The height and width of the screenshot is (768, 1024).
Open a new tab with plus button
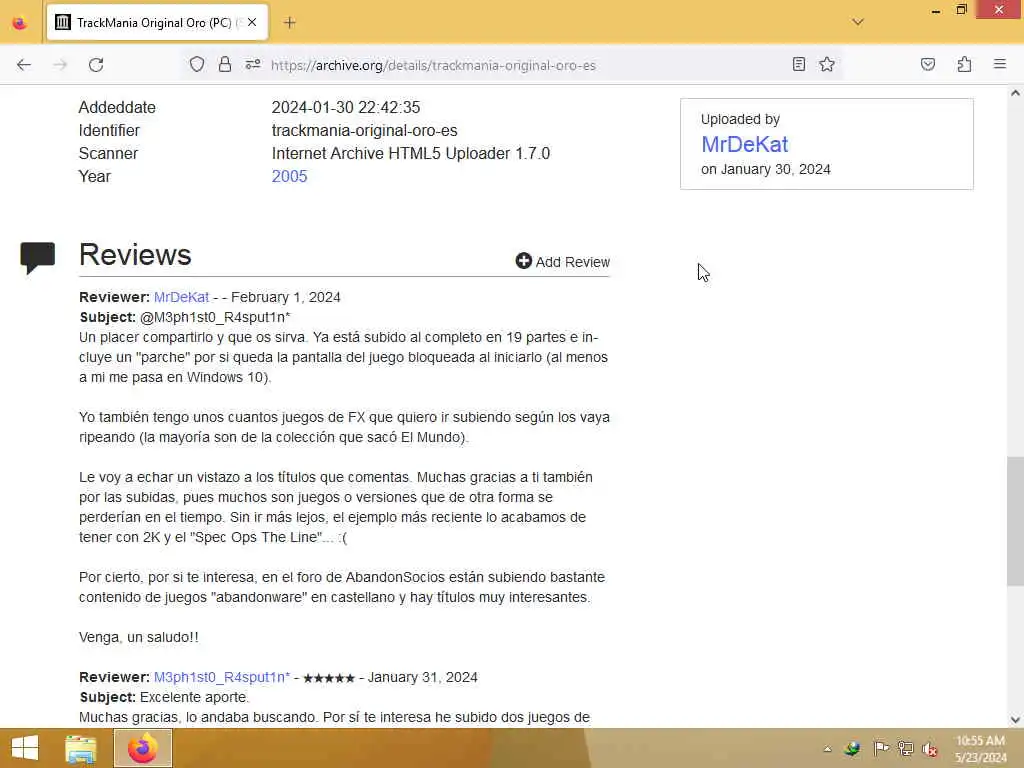[290, 23]
